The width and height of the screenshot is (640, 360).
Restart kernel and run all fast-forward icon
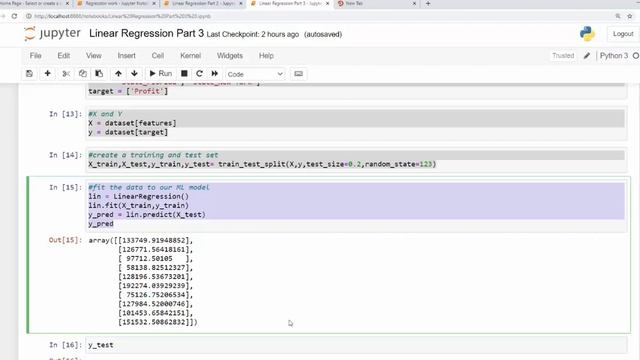click(x=215, y=74)
